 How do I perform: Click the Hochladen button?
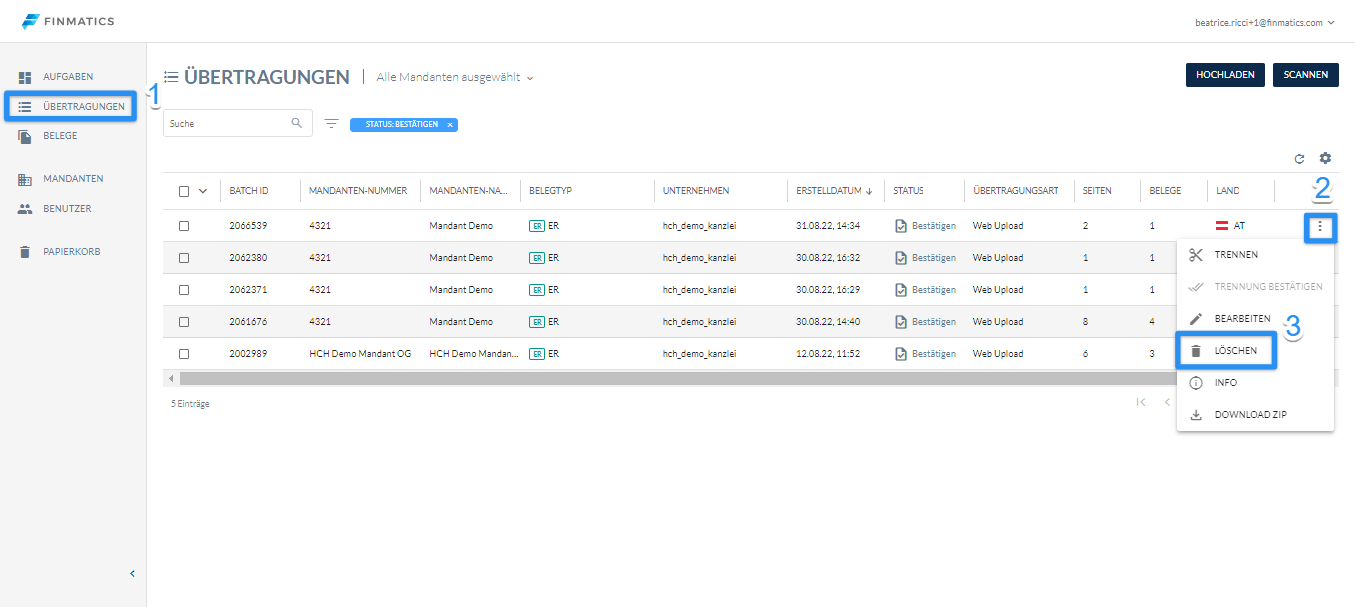pyautogui.click(x=1225, y=75)
